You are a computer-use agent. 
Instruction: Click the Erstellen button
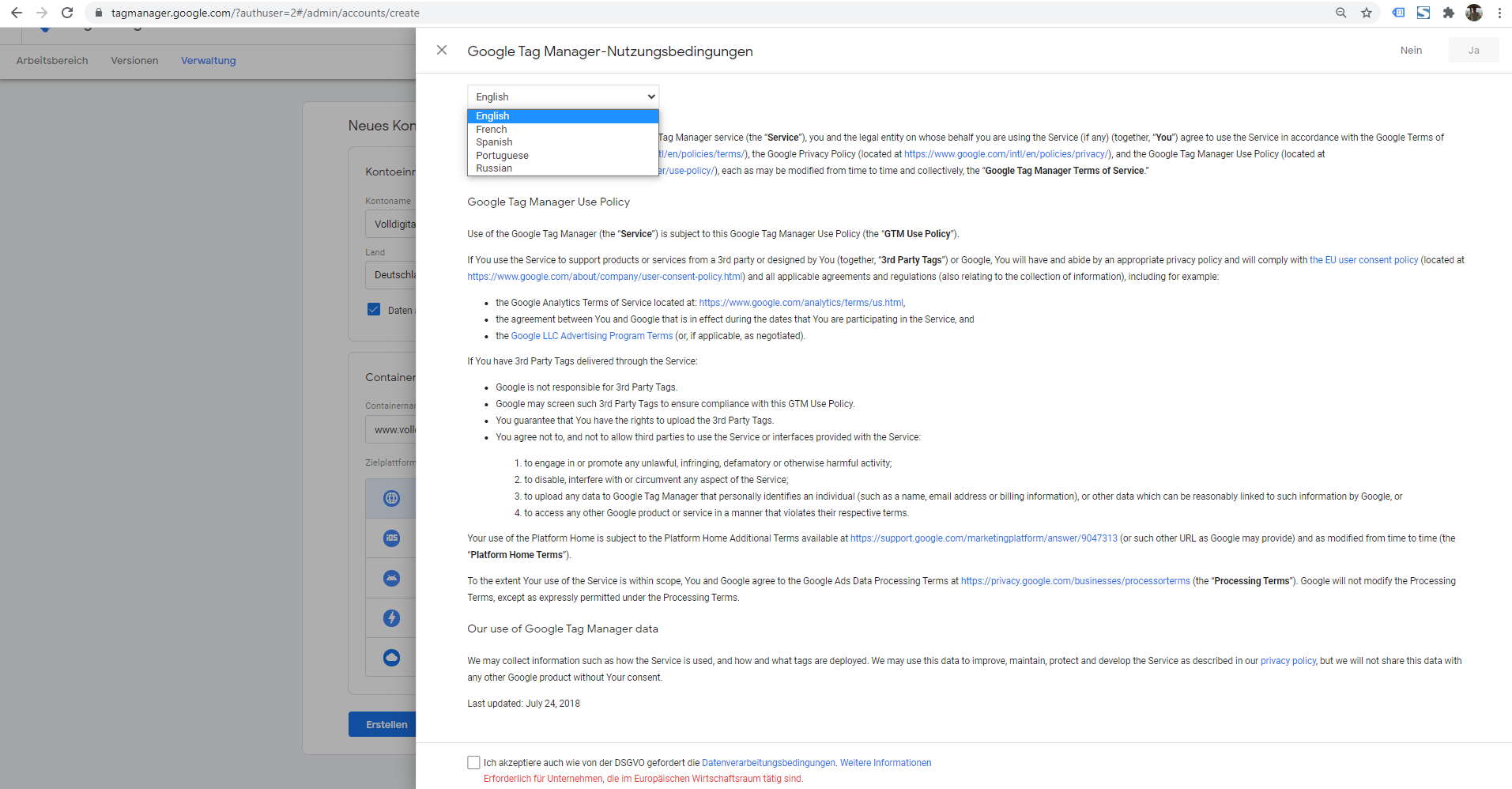click(x=383, y=724)
